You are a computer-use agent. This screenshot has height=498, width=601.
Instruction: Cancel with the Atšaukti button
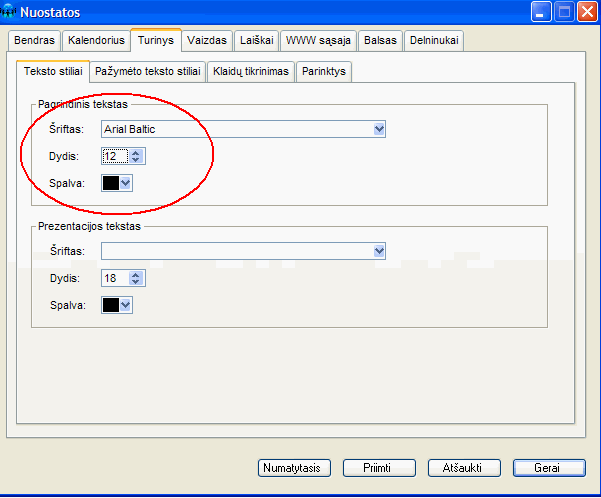click(x=463, y=467)
